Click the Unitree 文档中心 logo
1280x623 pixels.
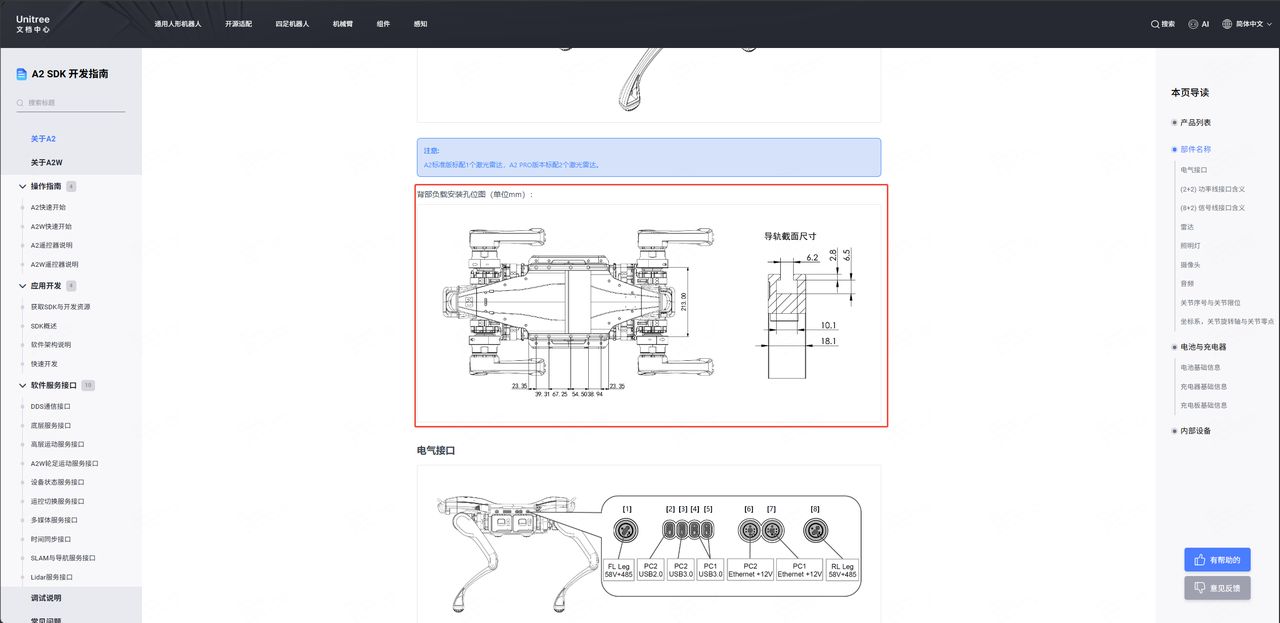tap(32, 24)
